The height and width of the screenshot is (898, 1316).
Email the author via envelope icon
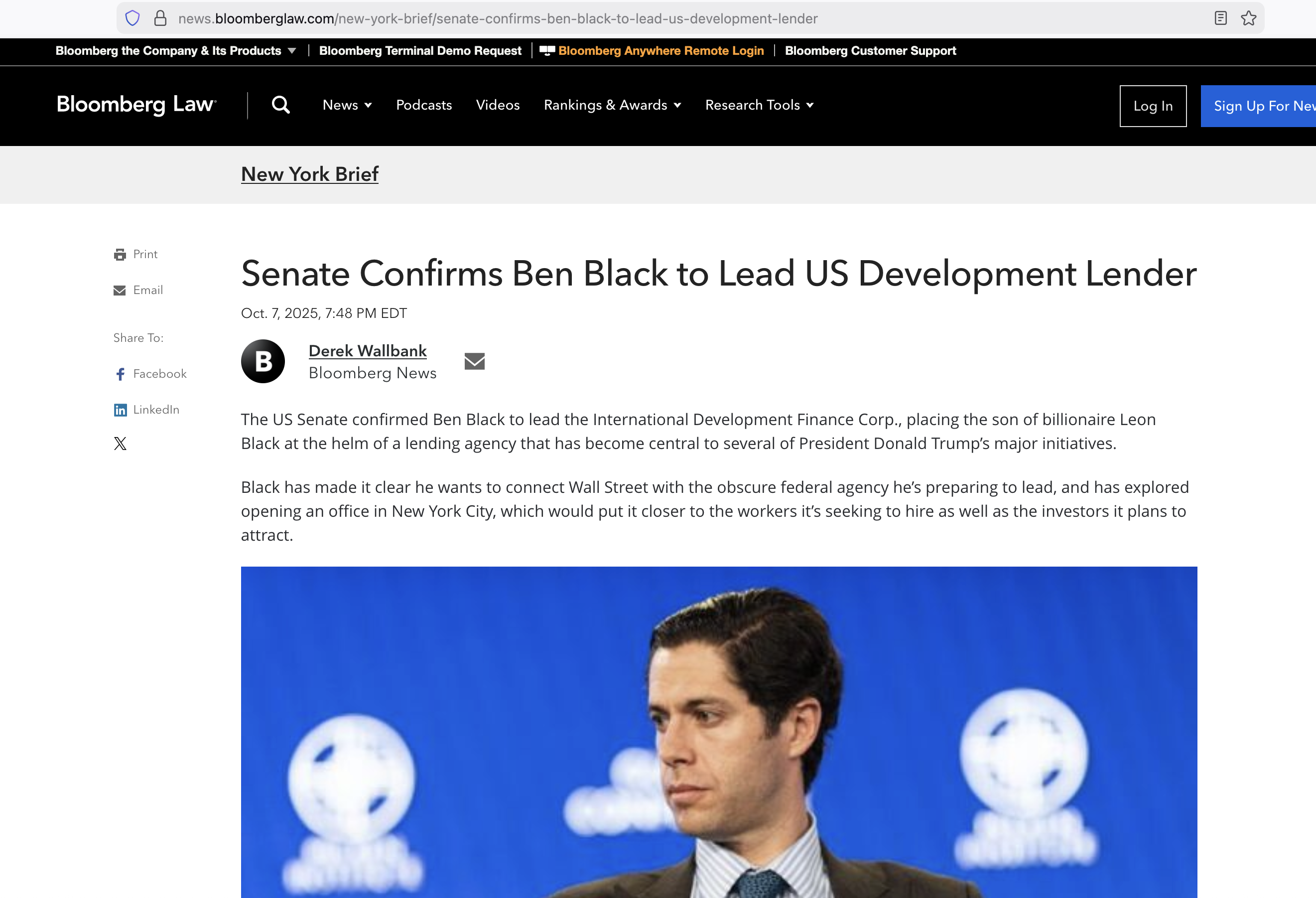pos(475,361)
